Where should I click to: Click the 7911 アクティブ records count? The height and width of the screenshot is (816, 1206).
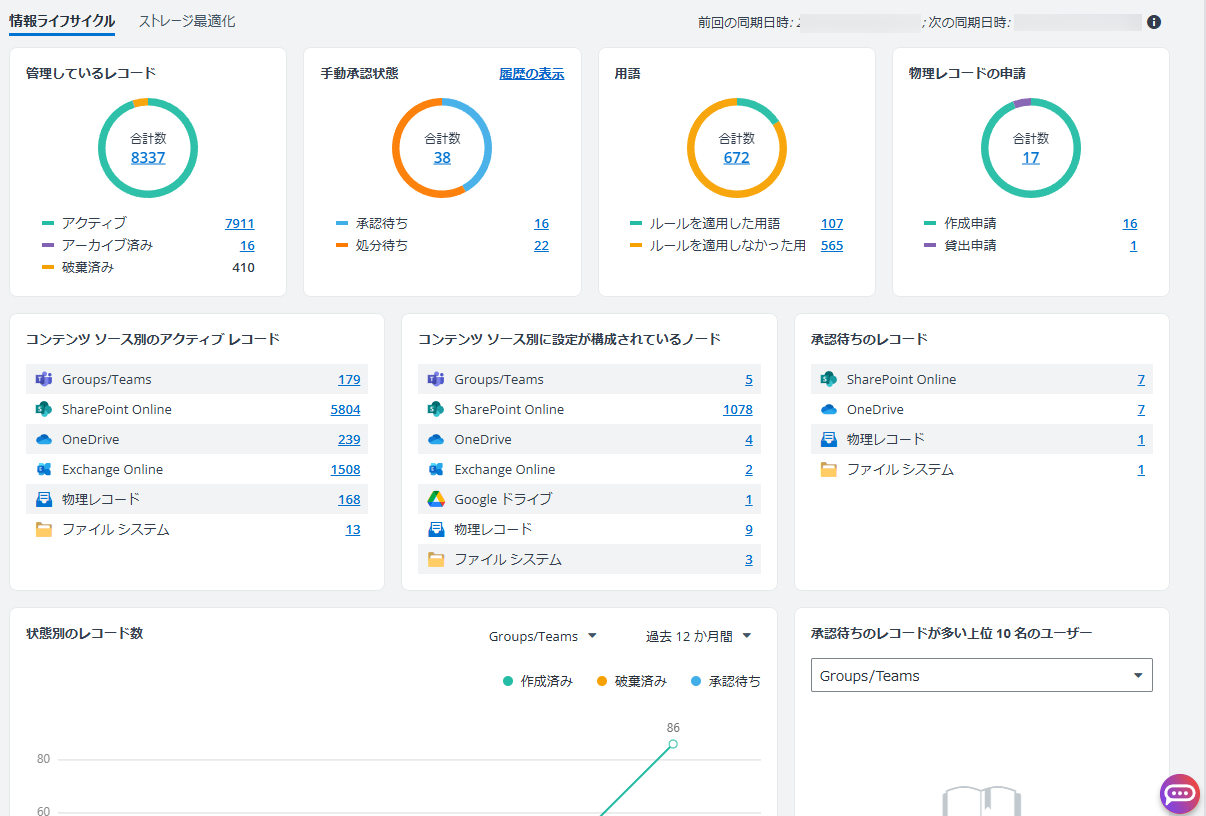[240, 223]
